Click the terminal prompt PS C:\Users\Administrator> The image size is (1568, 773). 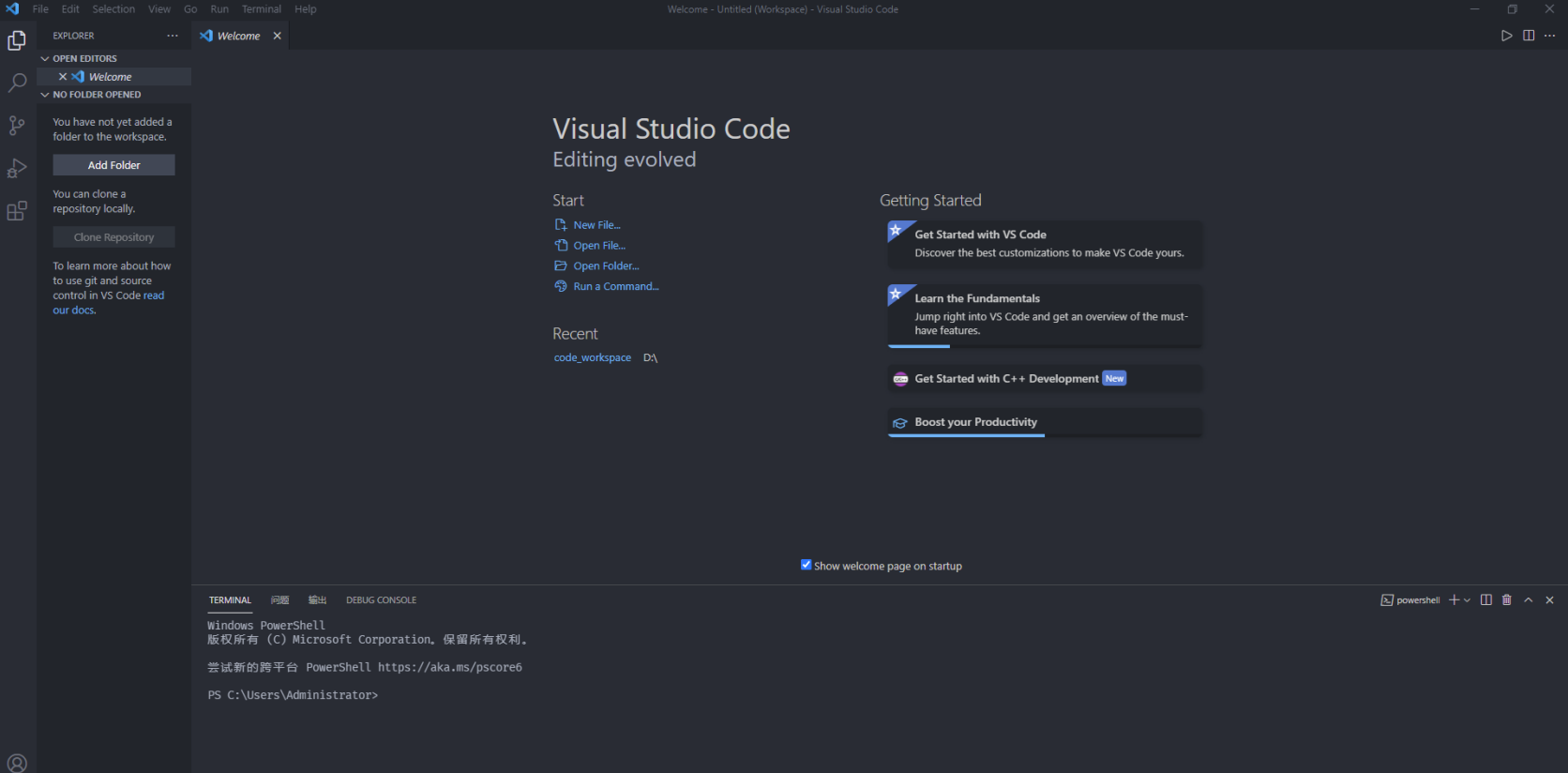point(293,695)
